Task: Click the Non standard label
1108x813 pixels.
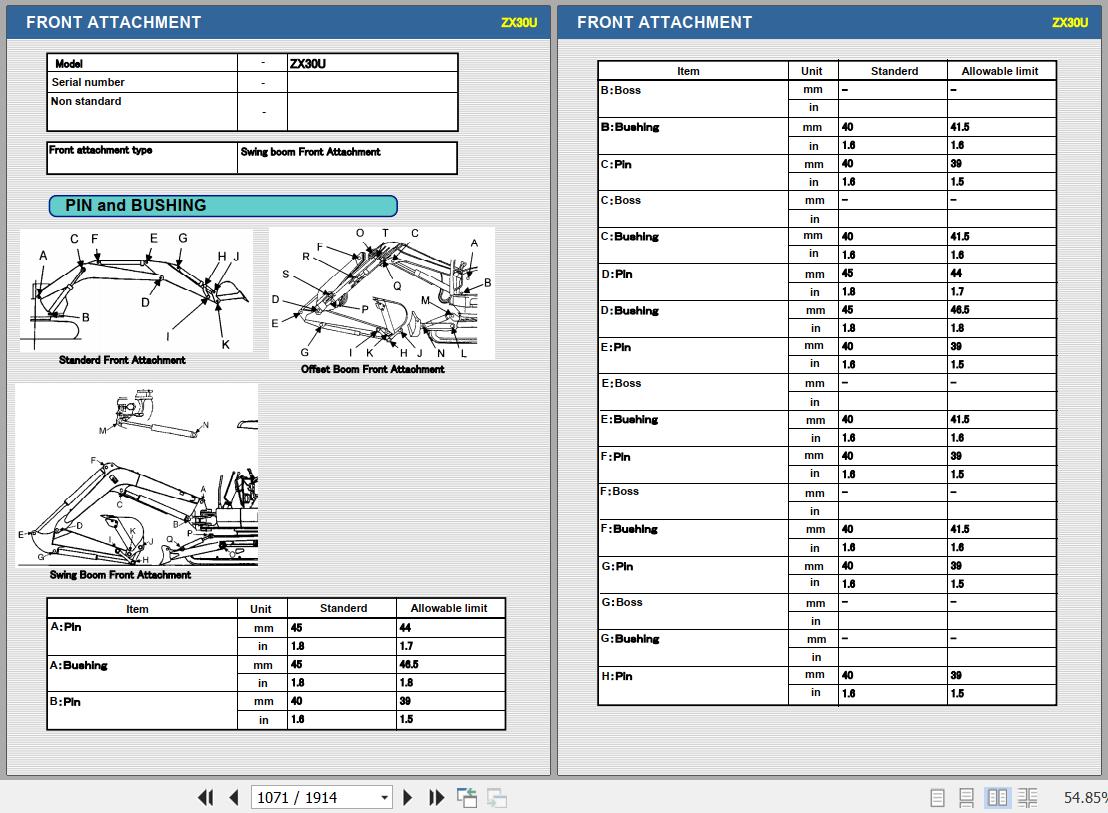Action: [x=86, y=101]
